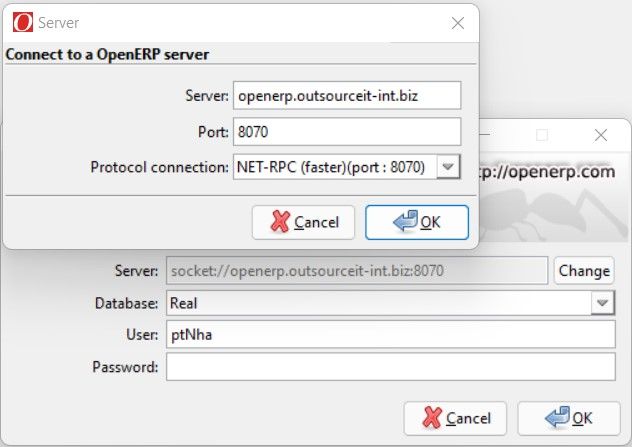Viewport: 632px width, 447px height.
Task: Click the Cancel label in the Server dialog
Action: pyautogui.click(x=316, y=222)
